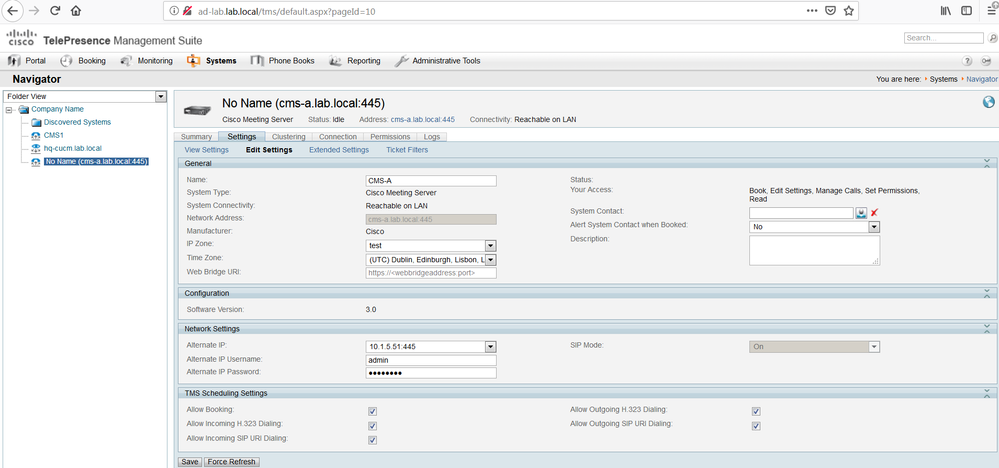Click the search magnifier icon
The height and width of the screenshot is (468, 999).
992,39
